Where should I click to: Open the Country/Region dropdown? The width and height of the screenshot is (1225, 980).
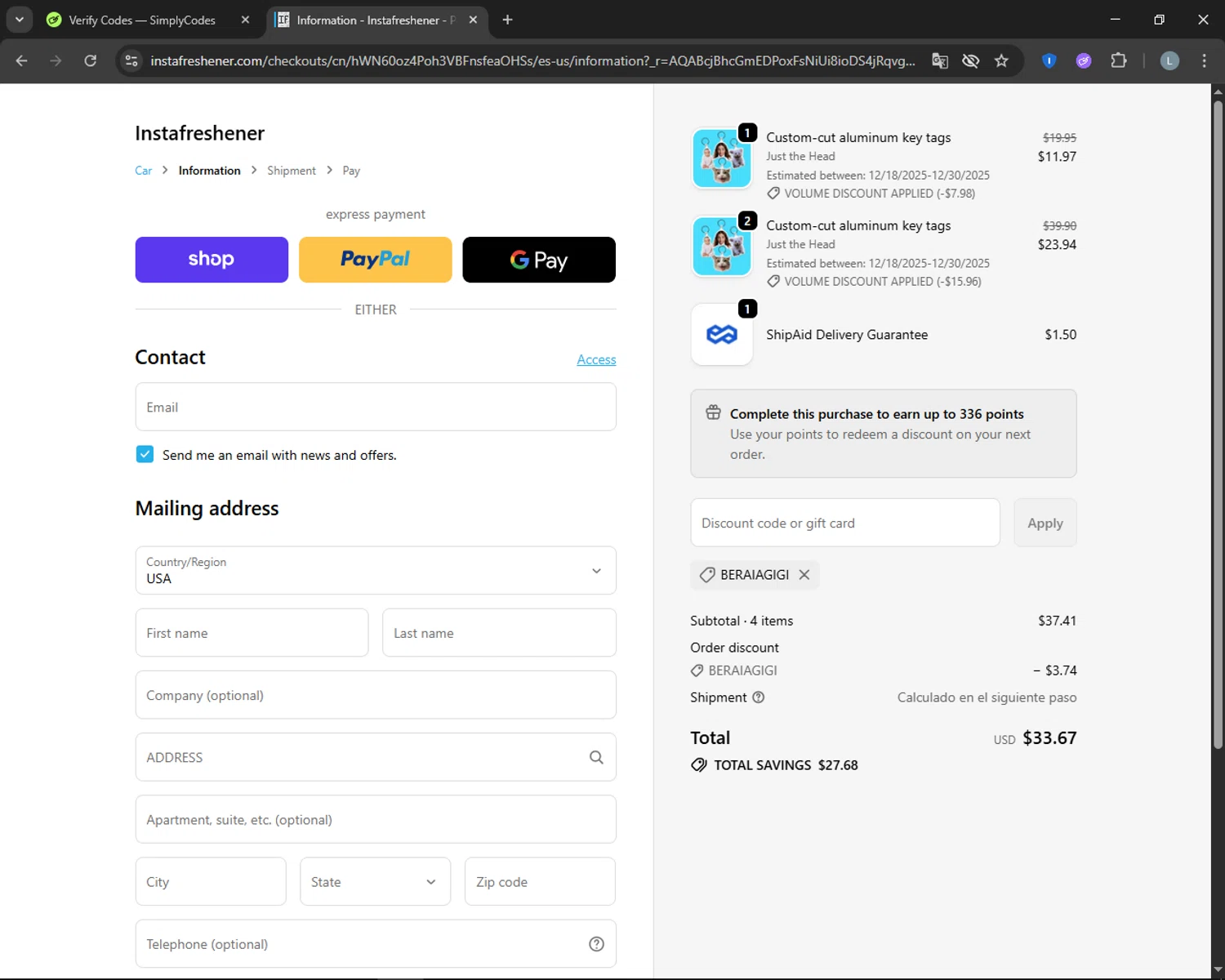[376, 570]
